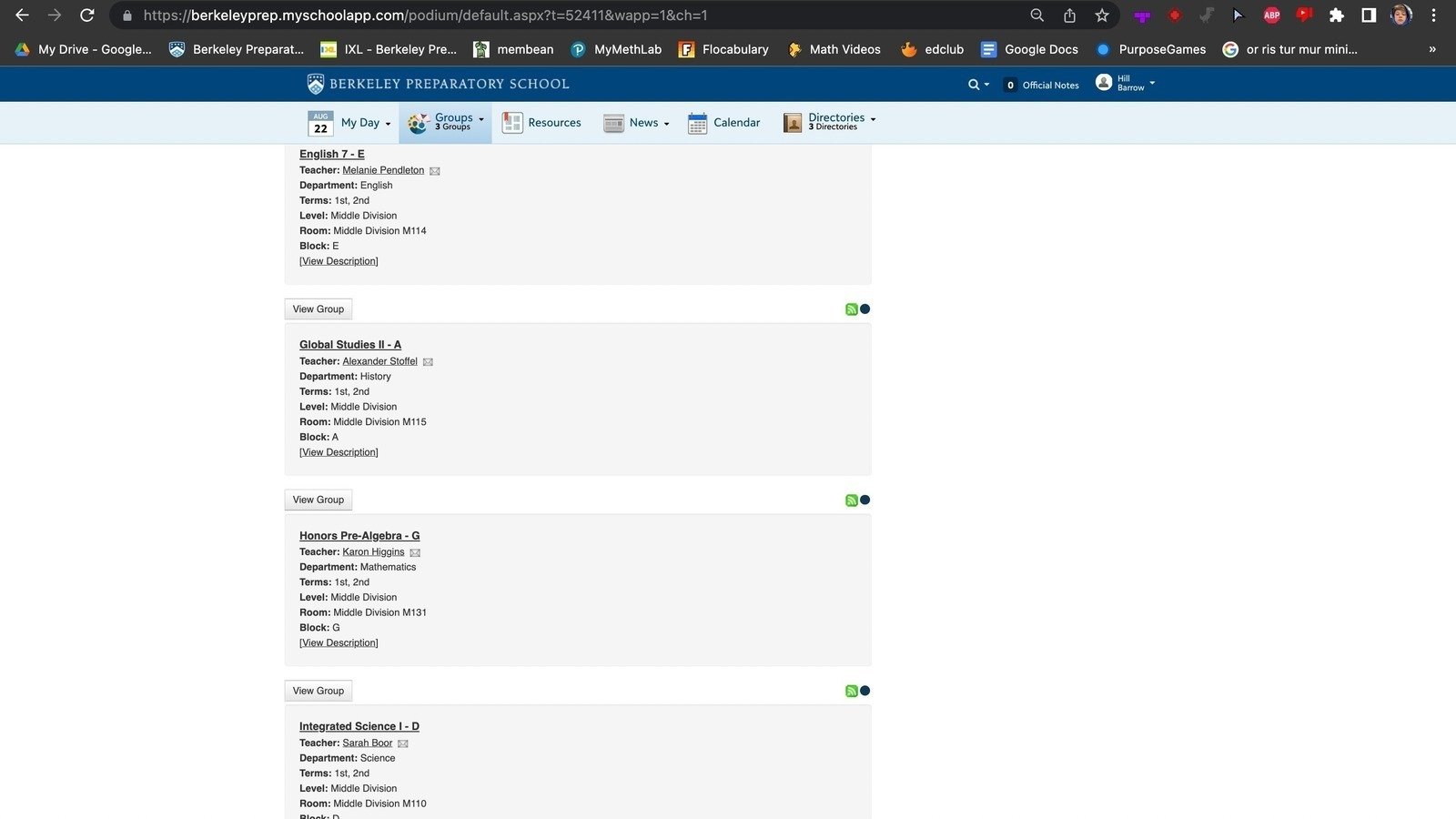Click the Berkeley Preparatory School shield logo

(316, 84)
